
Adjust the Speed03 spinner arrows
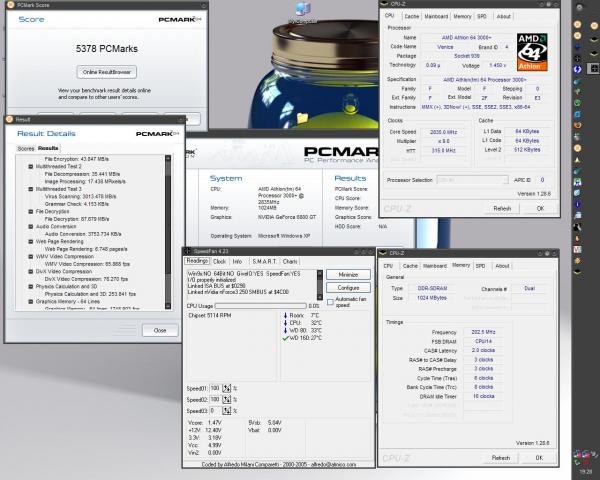227,411
